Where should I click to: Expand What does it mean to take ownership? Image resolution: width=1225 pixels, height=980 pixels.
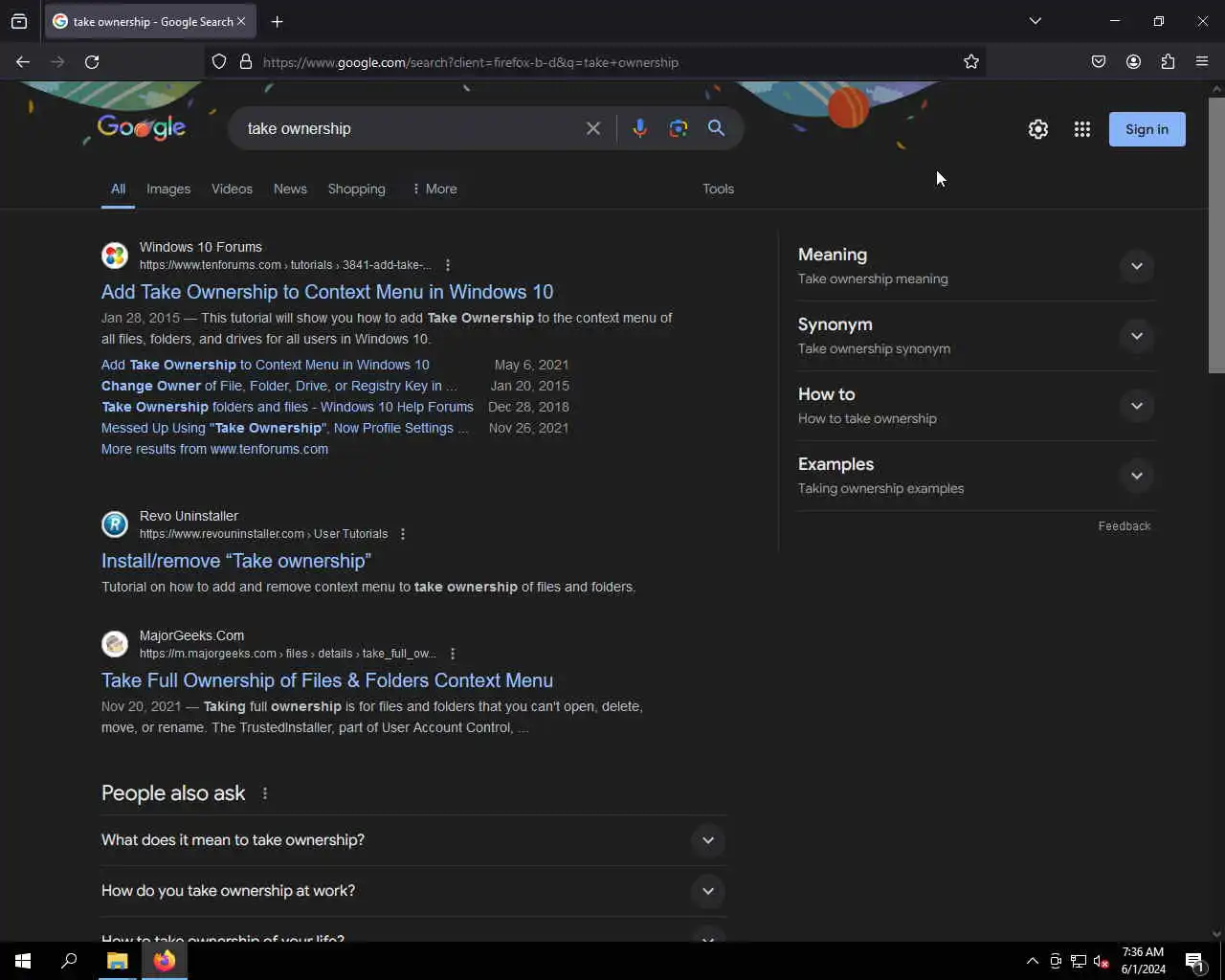coord(413,840)
